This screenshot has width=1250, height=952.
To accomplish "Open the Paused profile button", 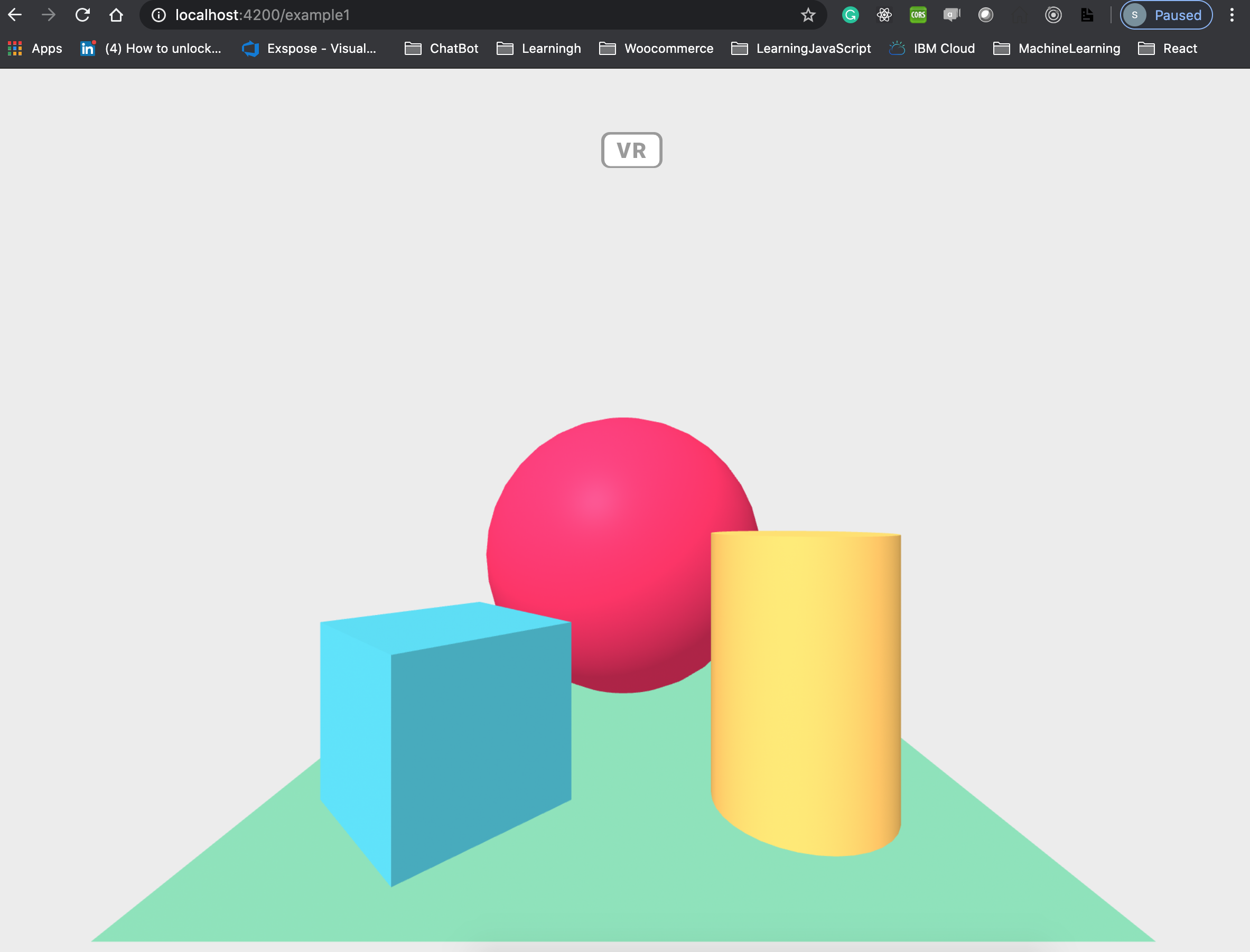I will 1166,15.
